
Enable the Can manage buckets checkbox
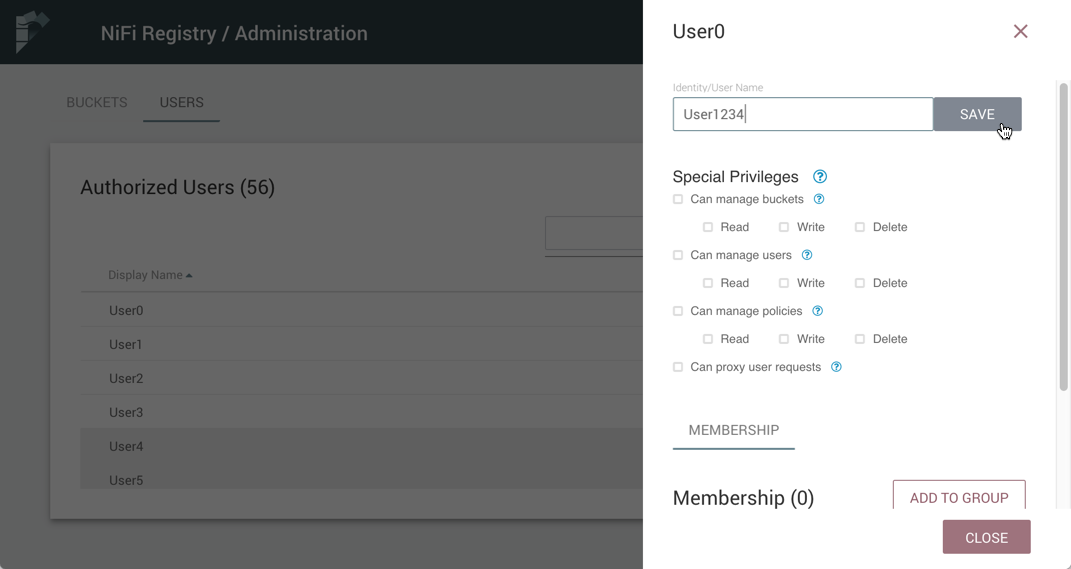pyautogui.click(x=678, y=199)
